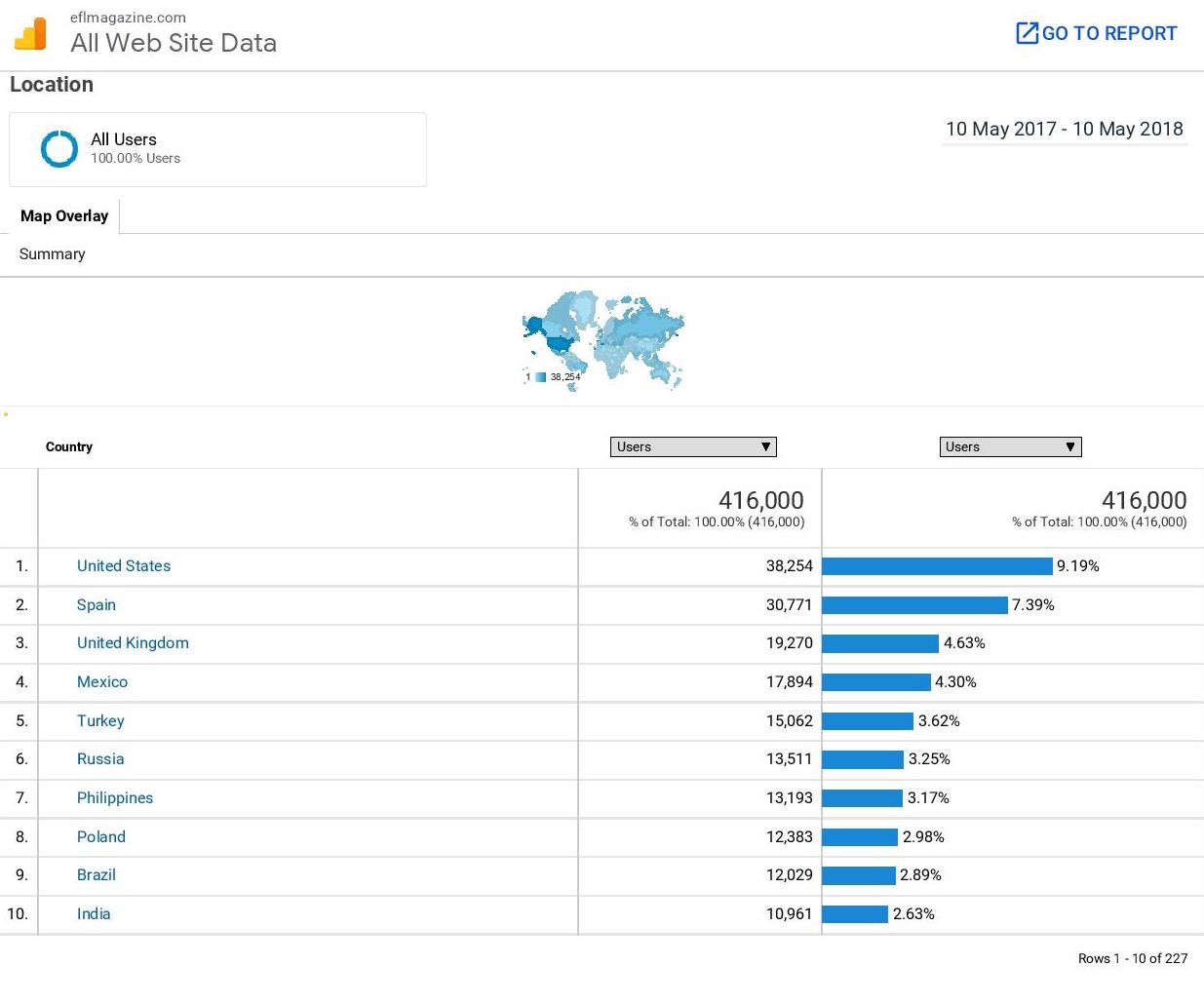
Task: Click the Mexico country link
Action: [102, 681]
